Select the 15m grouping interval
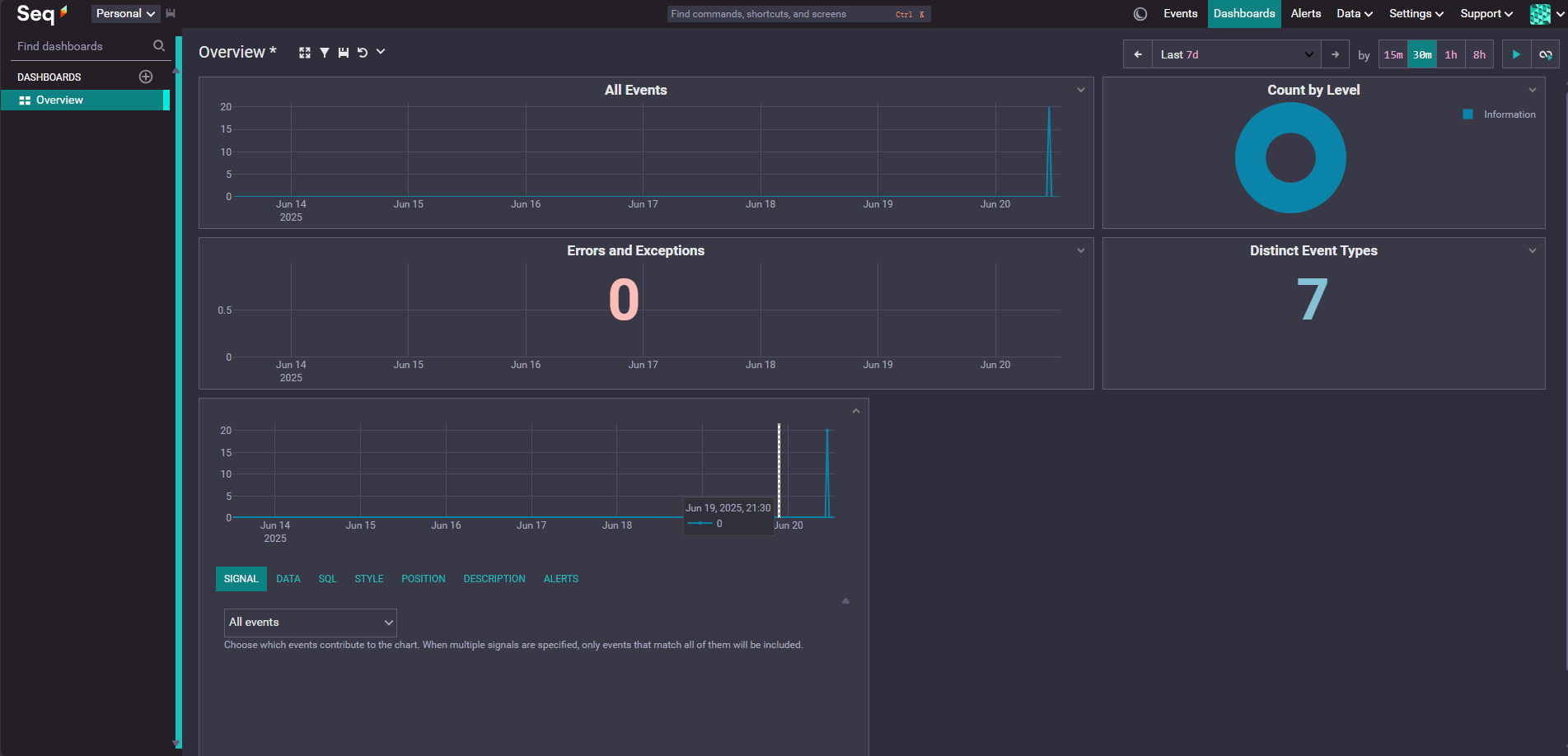1568x756 pixels. click(x=1393, y=54)
